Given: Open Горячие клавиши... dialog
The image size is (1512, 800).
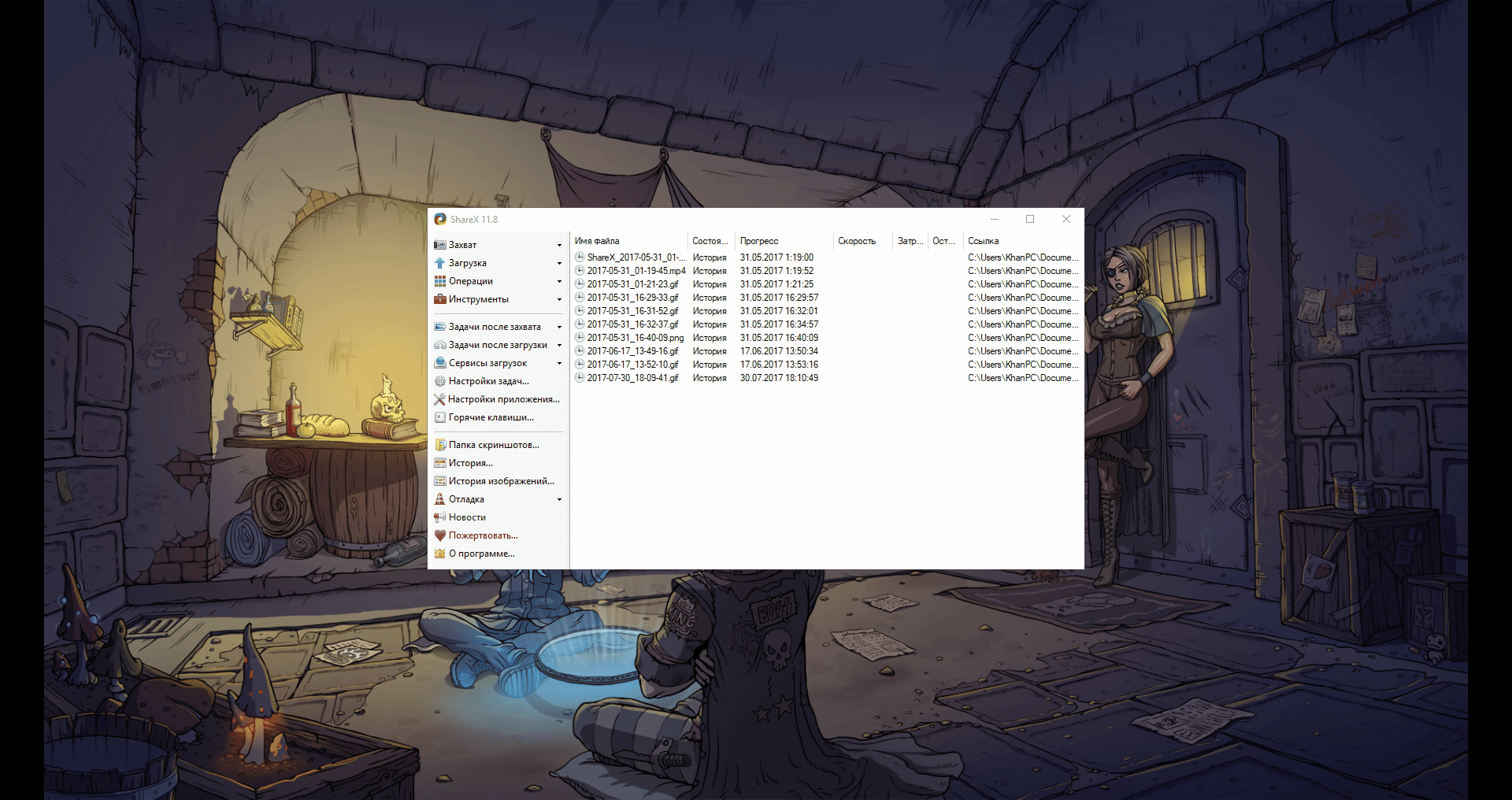Looking at the screenshot, I should click(498, 417).
